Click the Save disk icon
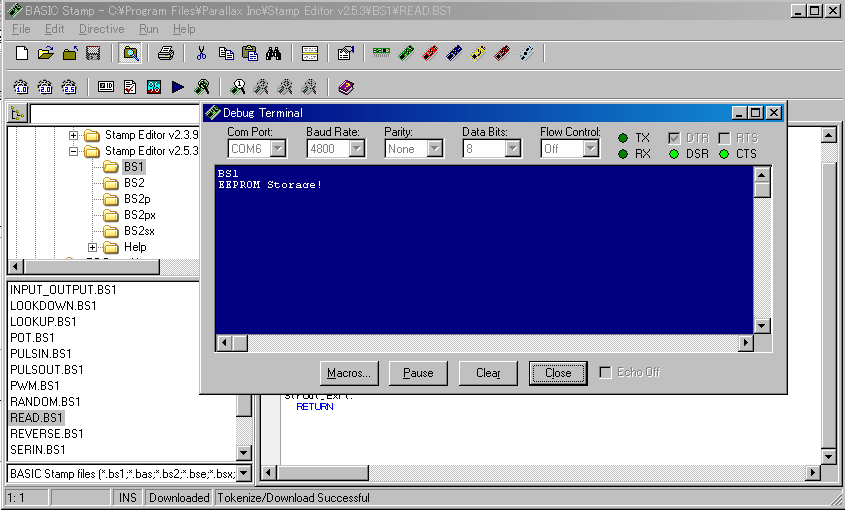The image size is (845, 510). pyautogui.click(x=93, y=53)
